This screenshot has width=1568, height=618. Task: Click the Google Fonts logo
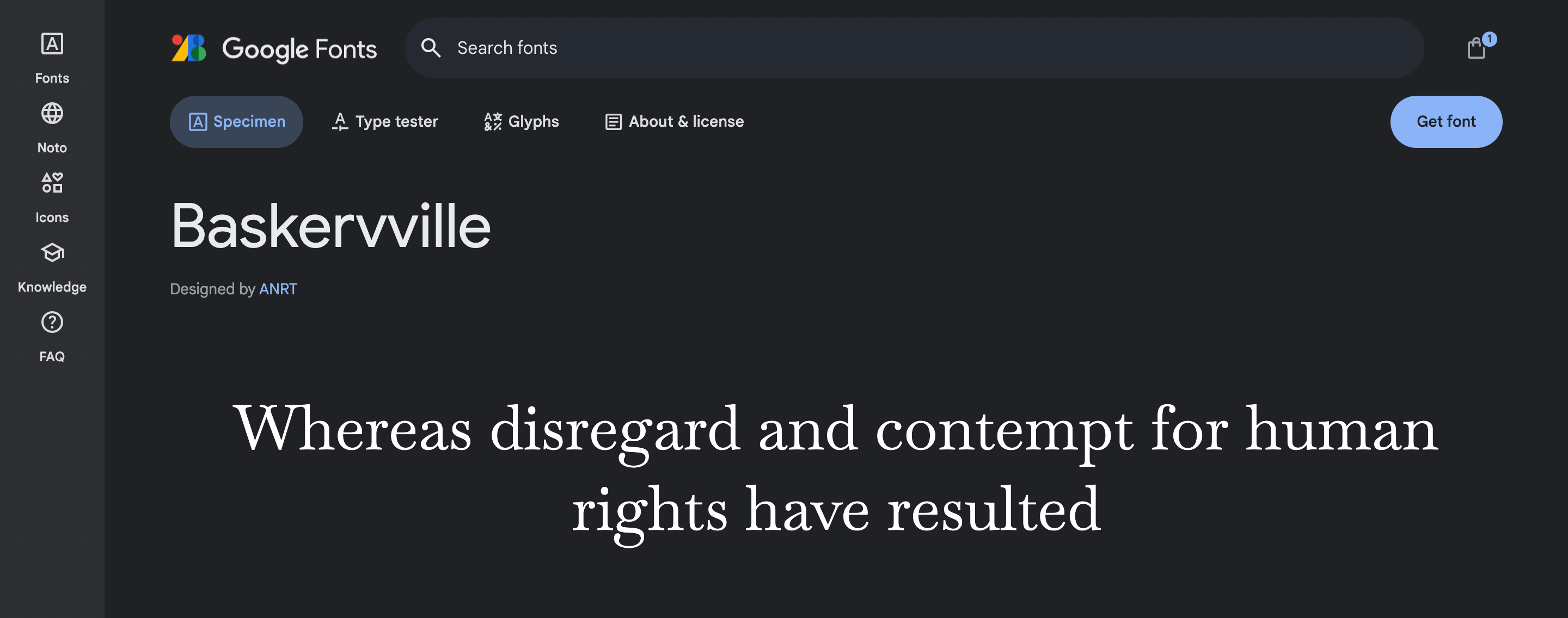[x=189, y=48]
